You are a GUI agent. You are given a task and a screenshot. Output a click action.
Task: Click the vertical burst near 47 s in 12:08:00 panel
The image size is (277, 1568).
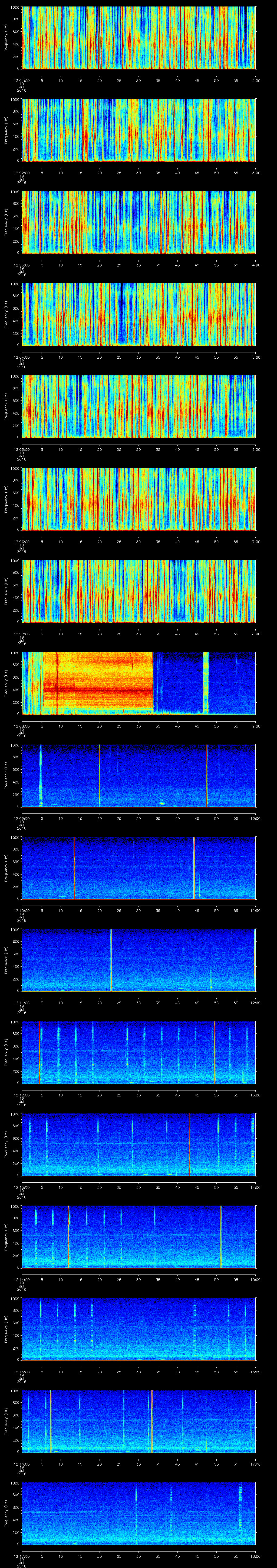(x=206, y=683)
